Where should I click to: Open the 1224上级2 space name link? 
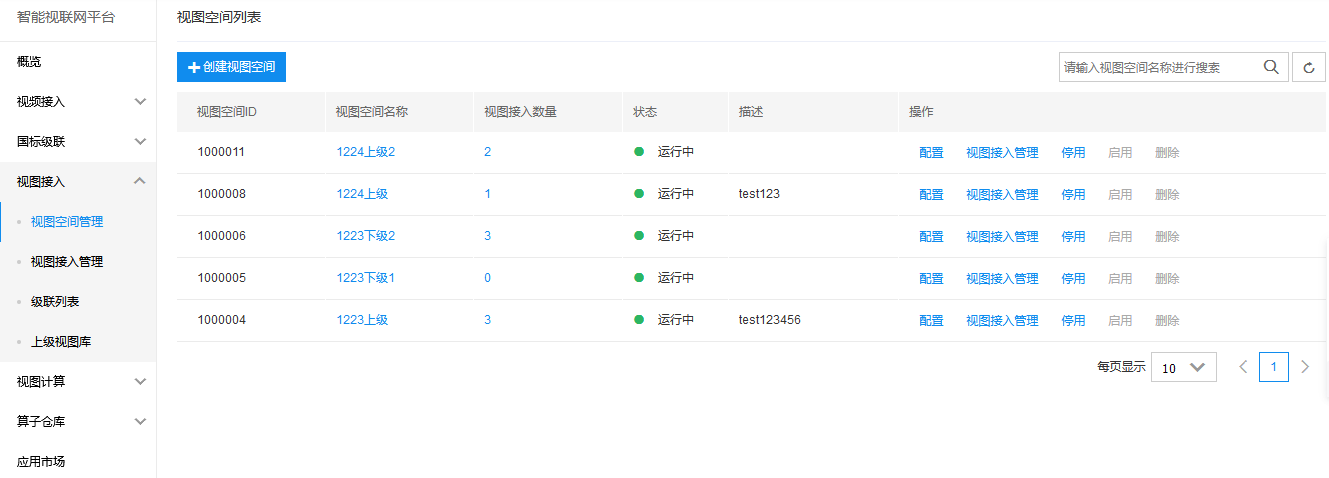coord(366,152)
